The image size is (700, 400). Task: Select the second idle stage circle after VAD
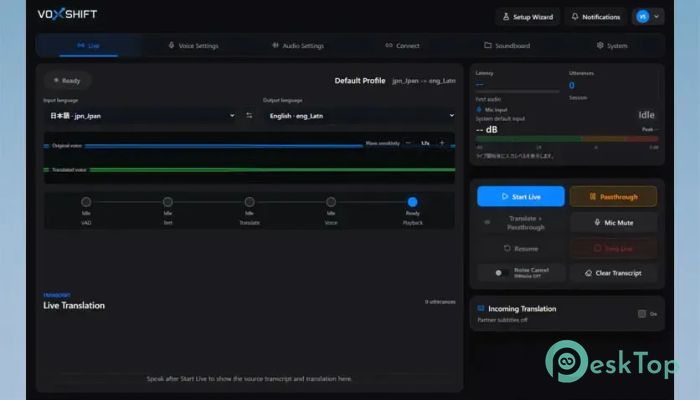click(168, 202)
